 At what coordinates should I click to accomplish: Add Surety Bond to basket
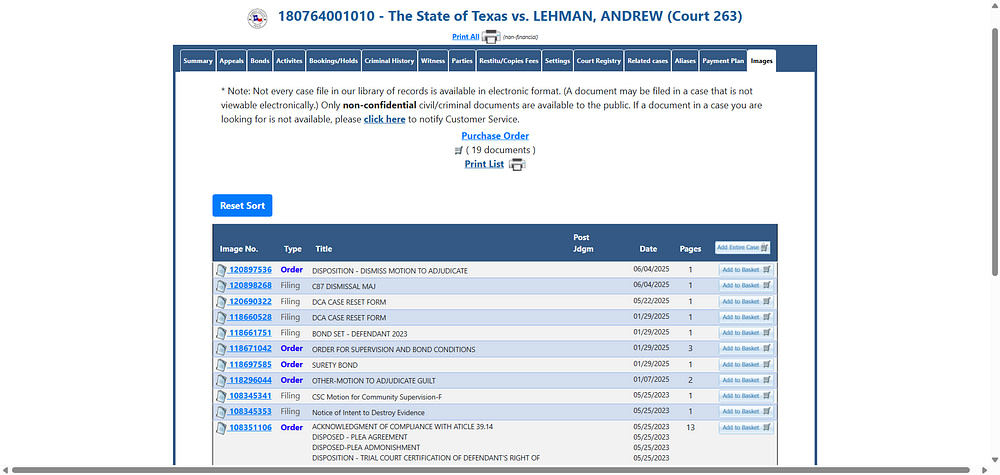(x=746, y=364)
